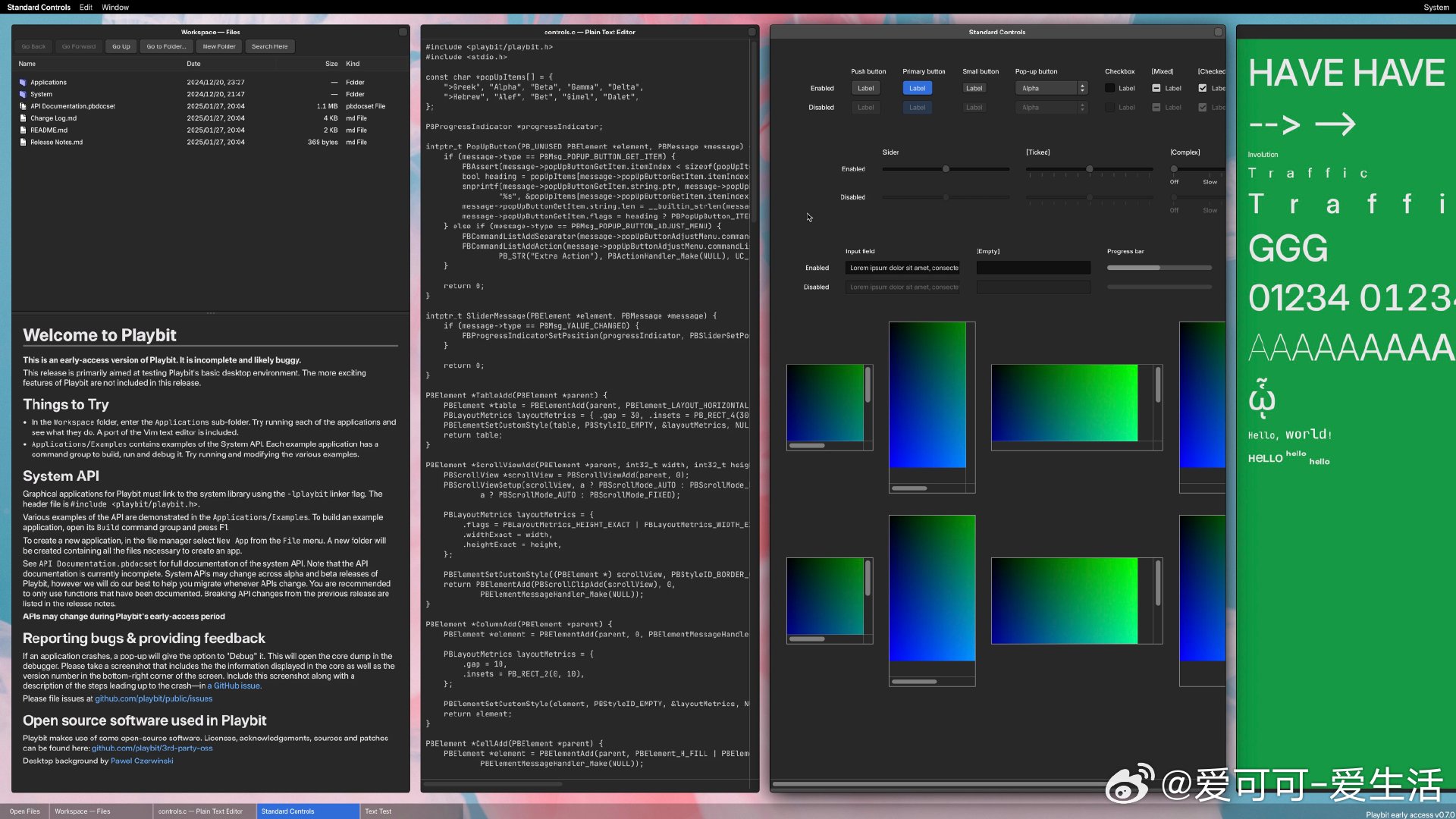Click the enabled Progress bar

pyautogui.click(x=1159, y=268)
